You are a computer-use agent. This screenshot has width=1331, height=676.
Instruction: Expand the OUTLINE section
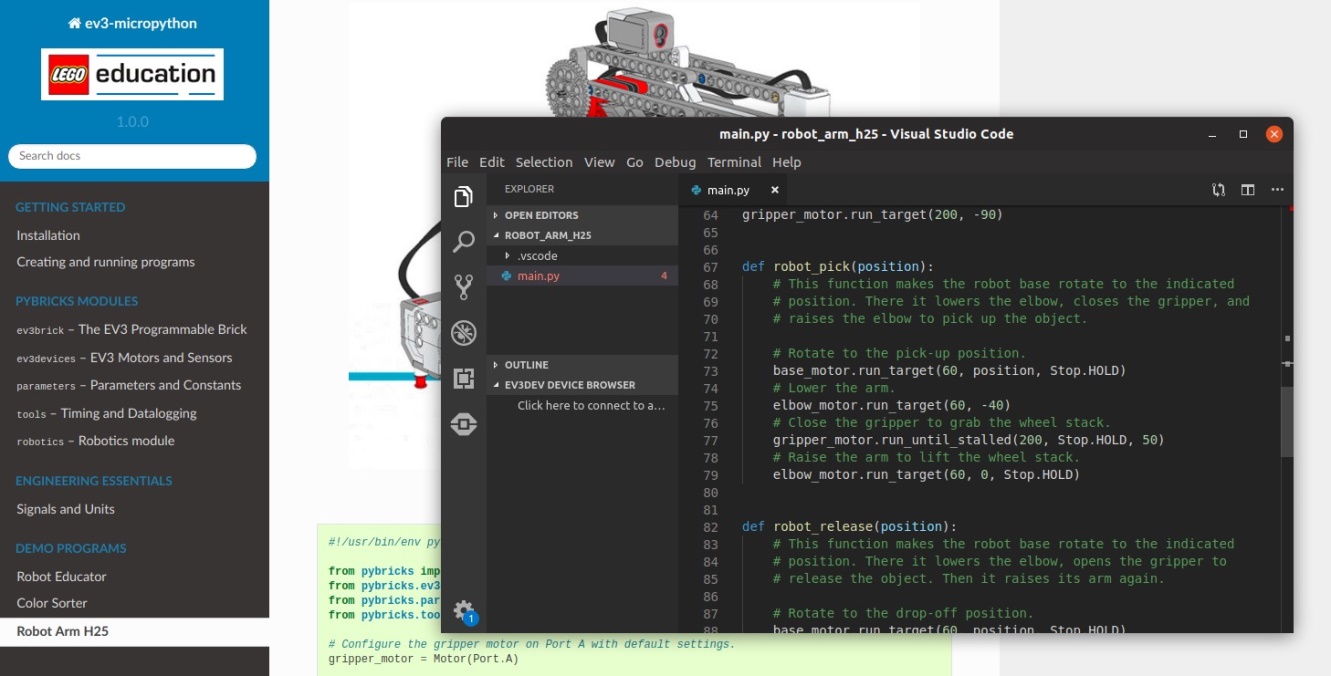582,365
